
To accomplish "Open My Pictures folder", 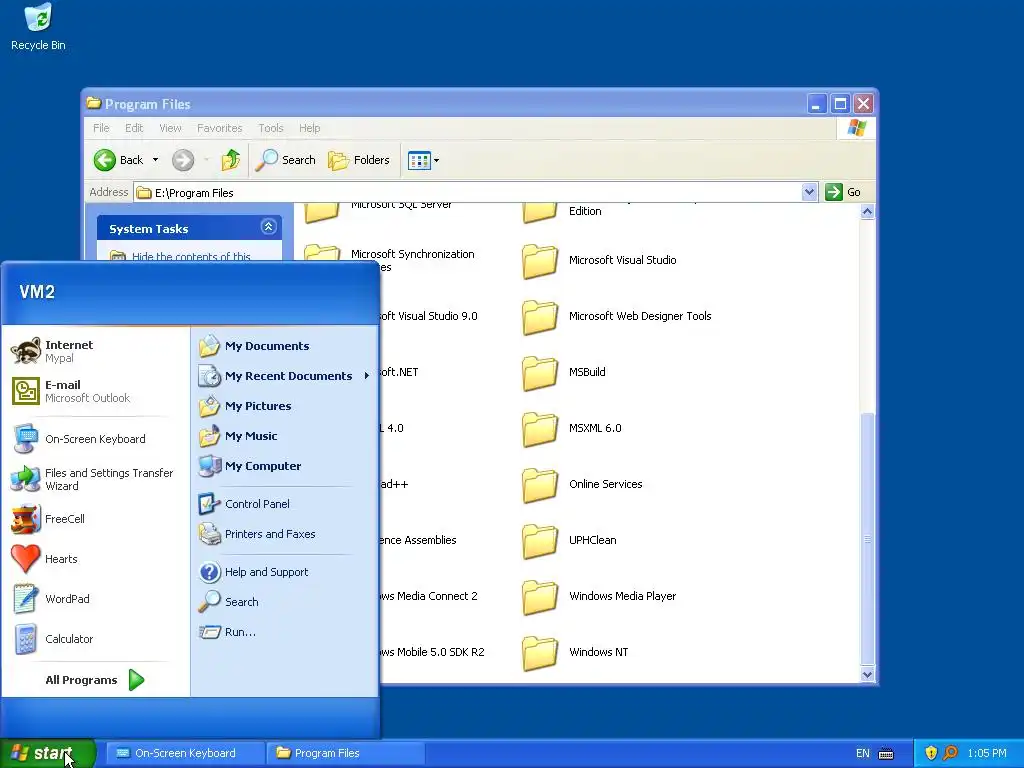I will [x=284, y=406].
